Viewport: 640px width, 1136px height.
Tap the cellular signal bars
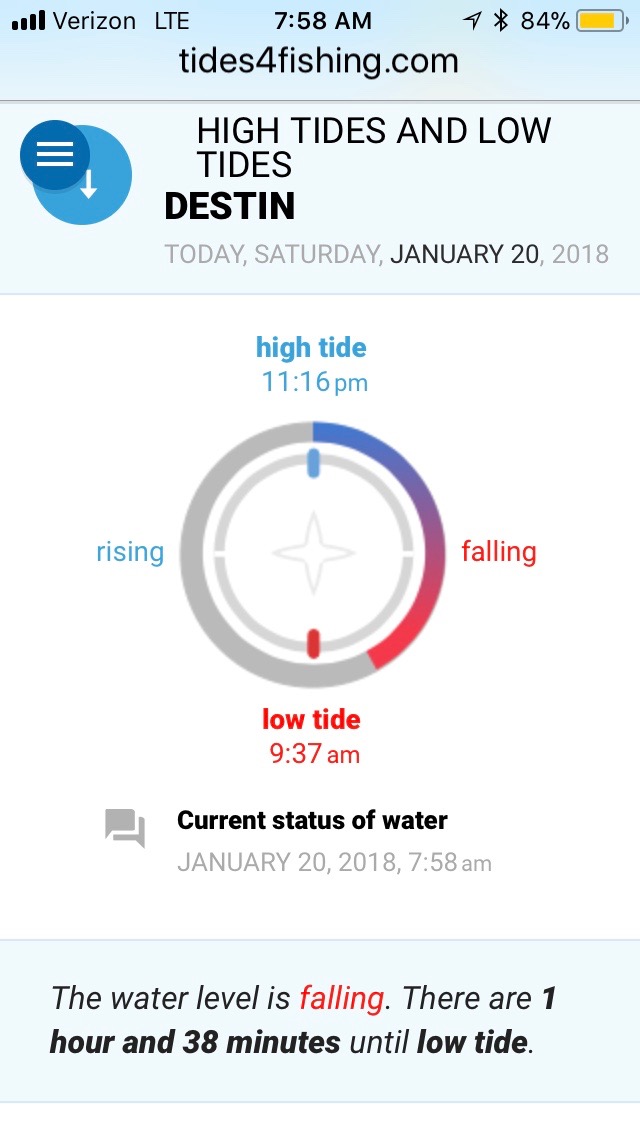click(x=28, y=21)
